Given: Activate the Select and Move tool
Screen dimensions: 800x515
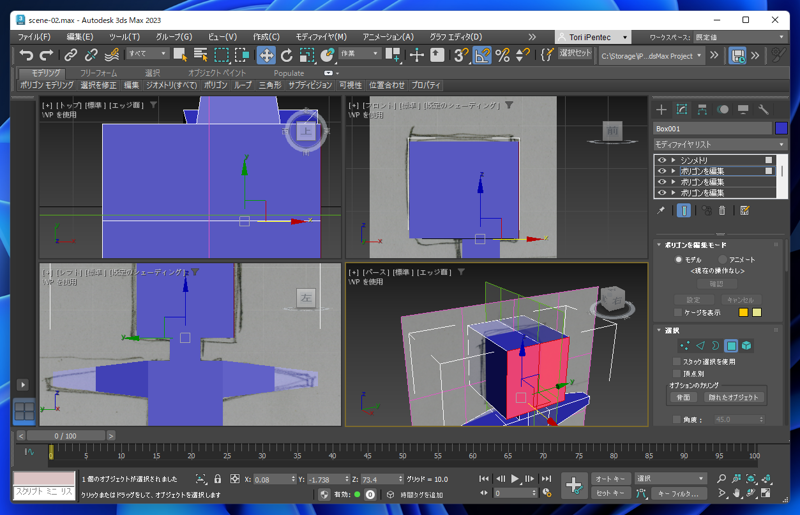Looking at the screenshot, I should (266, 55).
